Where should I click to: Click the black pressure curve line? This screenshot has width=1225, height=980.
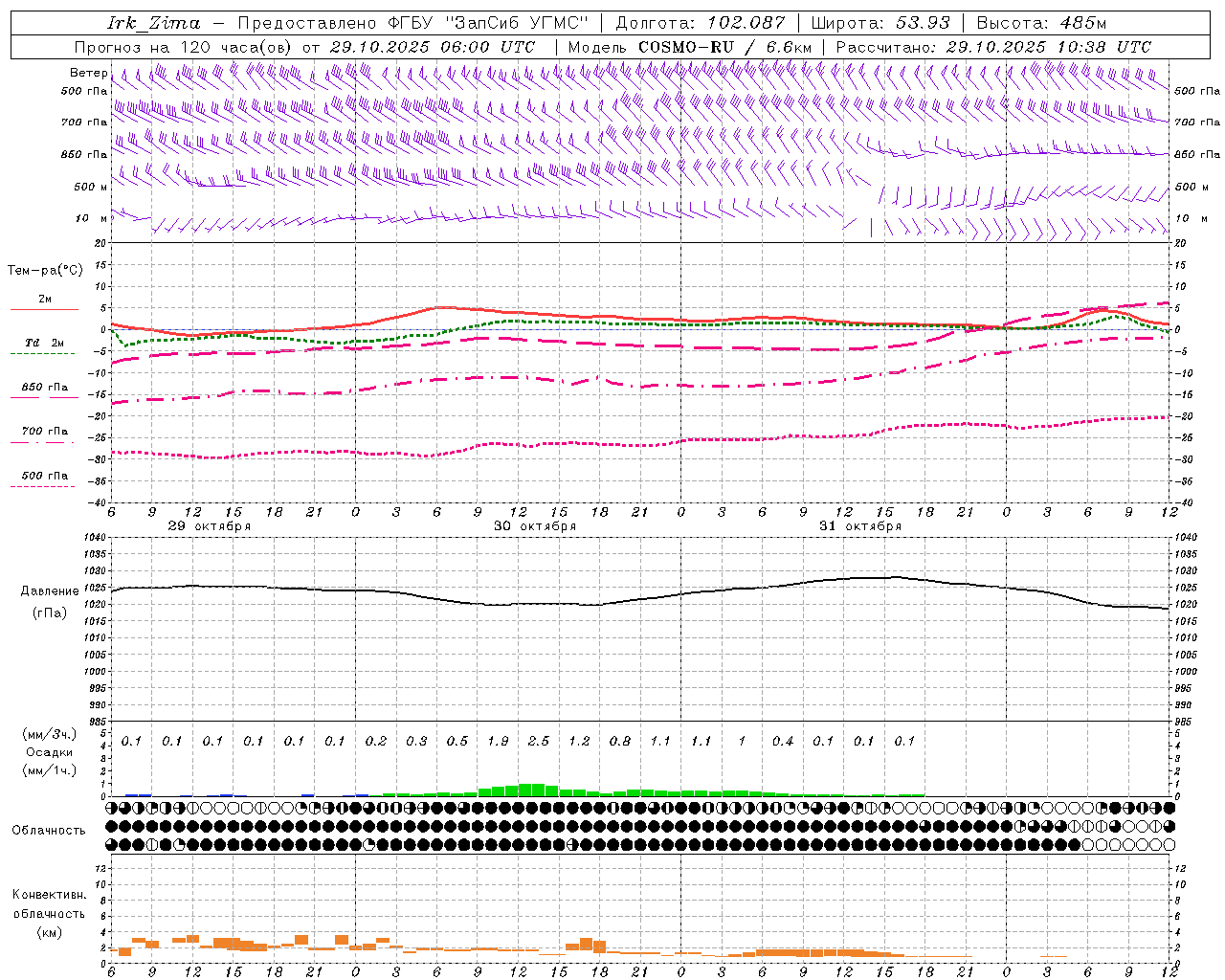point(641,599)
